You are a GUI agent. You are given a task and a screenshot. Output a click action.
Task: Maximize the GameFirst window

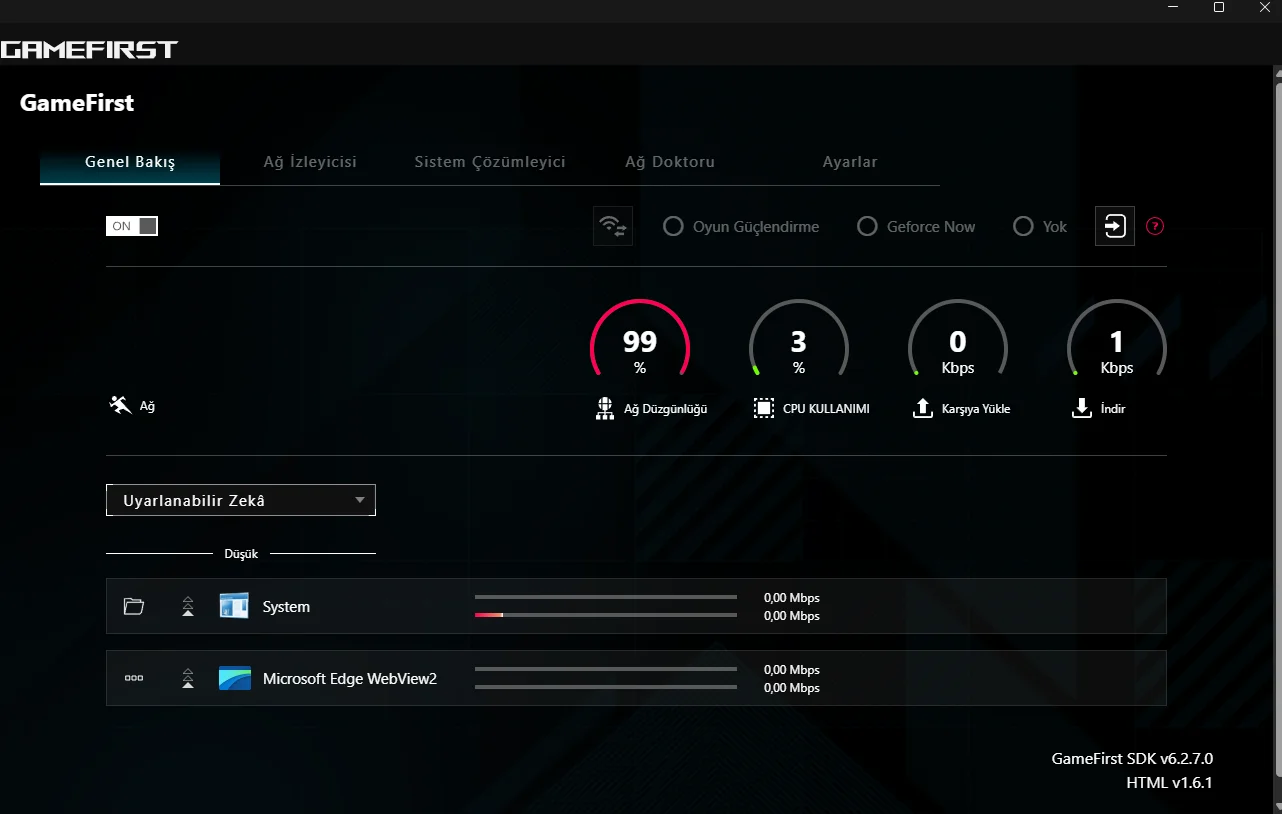click(1219, 8)
